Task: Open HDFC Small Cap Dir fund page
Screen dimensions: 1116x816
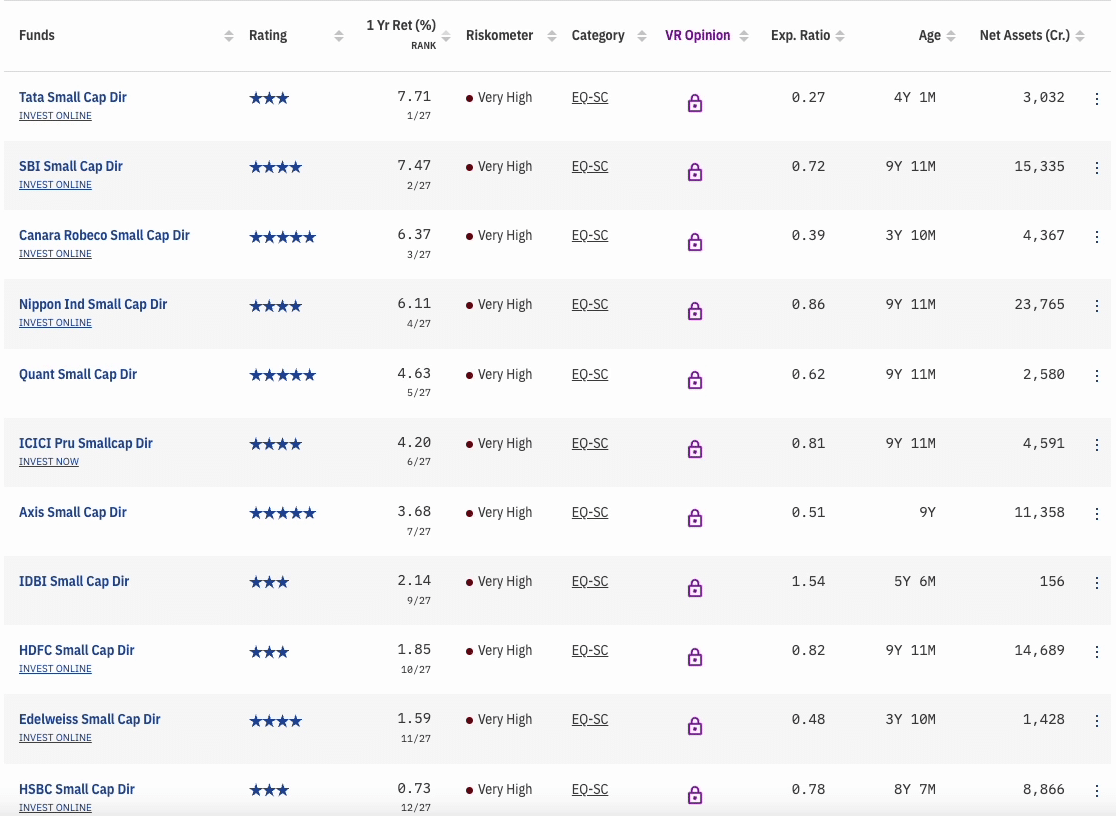Action: pyautogui.click(x=76, y=651)
